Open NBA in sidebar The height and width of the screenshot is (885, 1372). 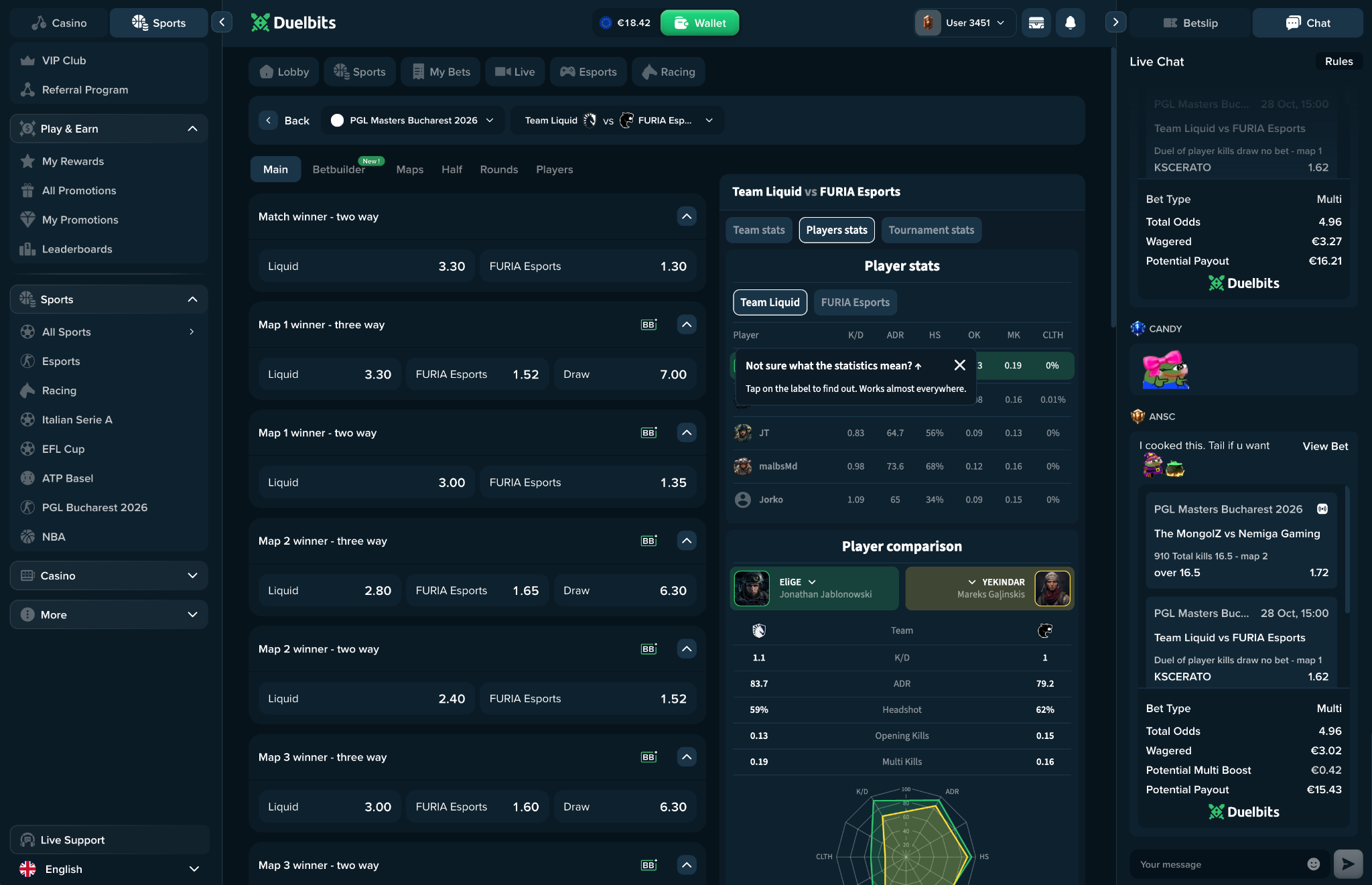(109, 537)
